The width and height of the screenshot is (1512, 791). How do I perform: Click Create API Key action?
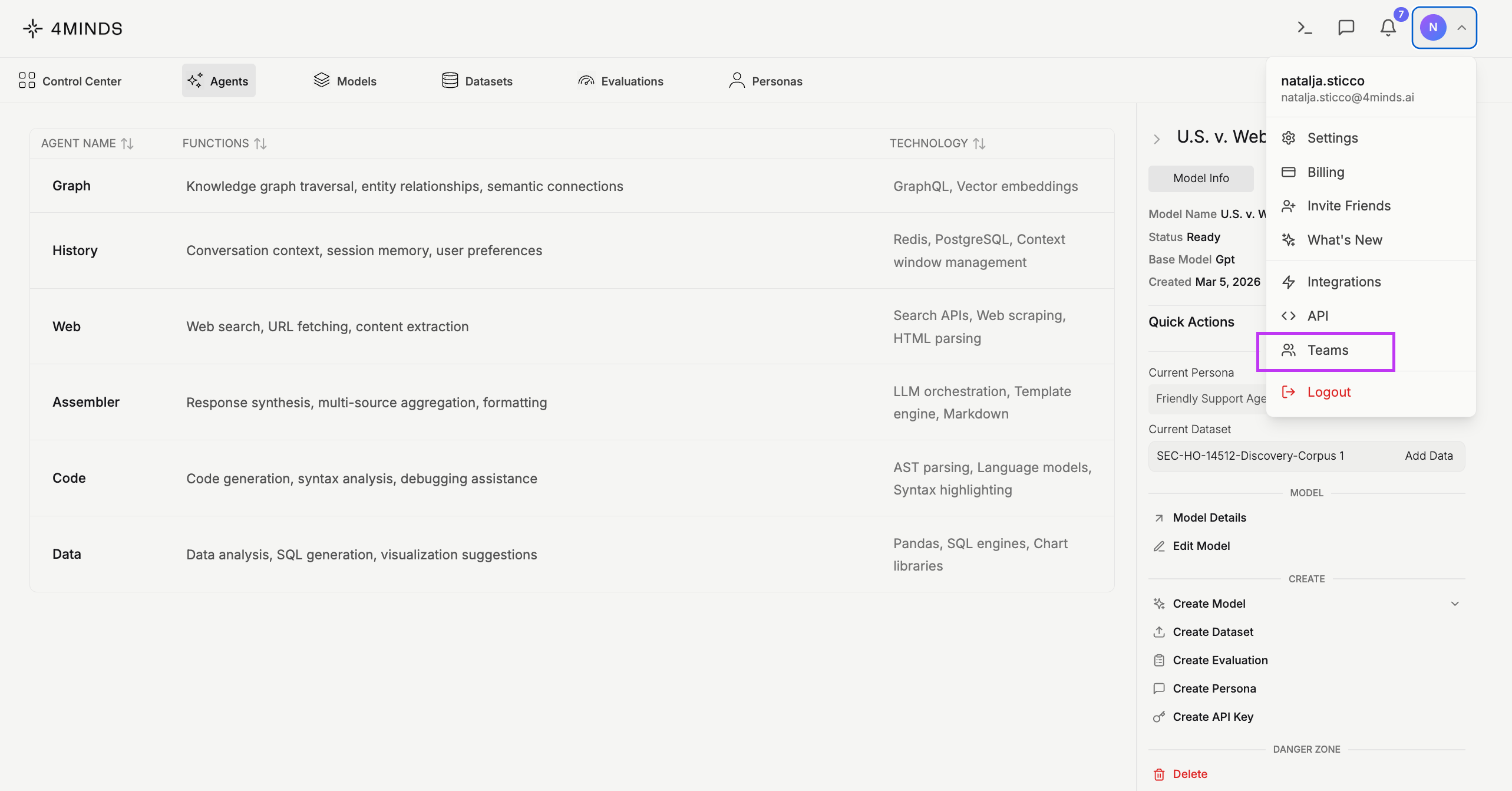pos(1213,717)
